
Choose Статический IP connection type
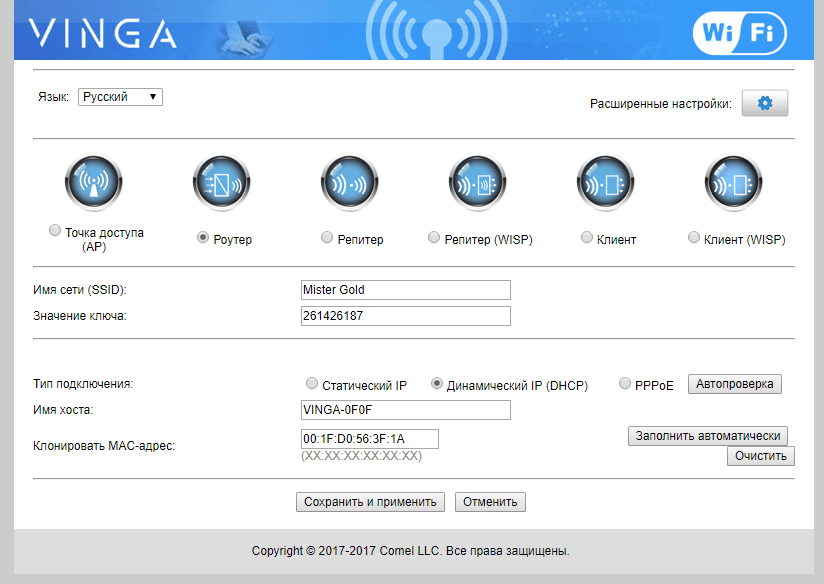click(312, 384)
